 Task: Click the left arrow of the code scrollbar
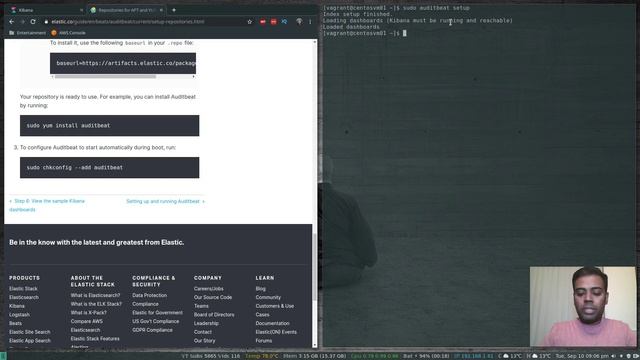[52, 76]
